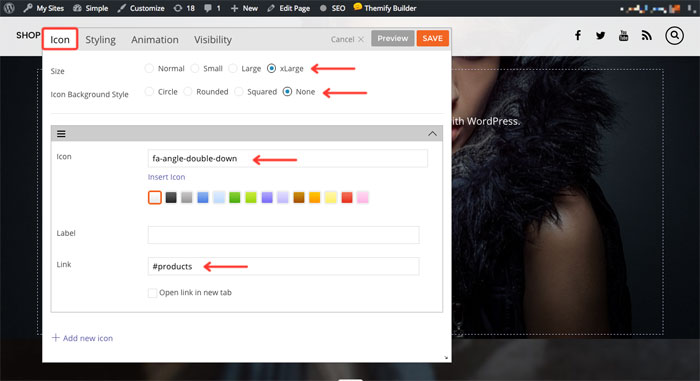Enable Open link in new tab
The width and height of the screenshot is (700, 381).
click(152, 293)
